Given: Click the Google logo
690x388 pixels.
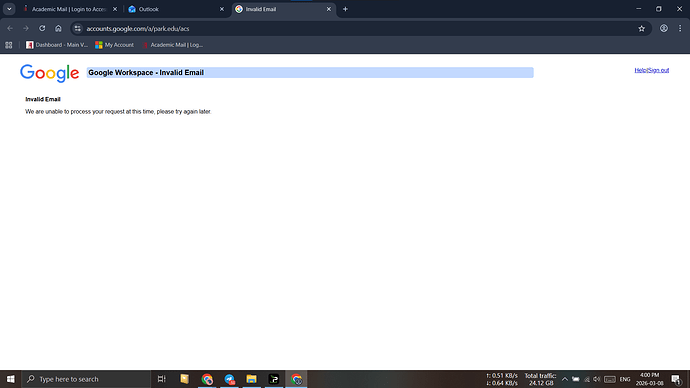Looking at the screenshot, I should point(49,73).
